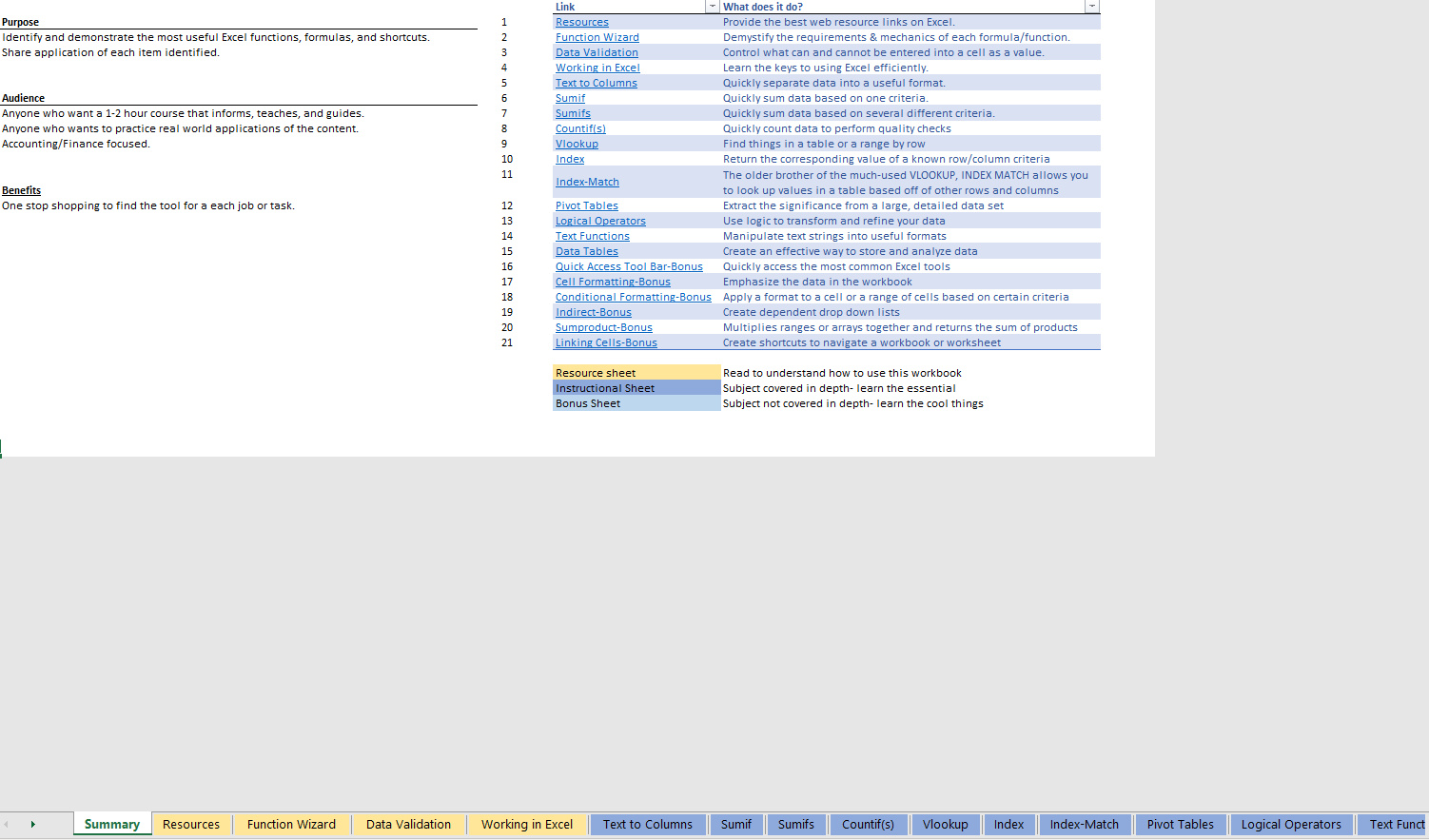Screen dimensions: 1429x840
Task: Open the Vlookup sheet tab
Action: coord(946,825)
